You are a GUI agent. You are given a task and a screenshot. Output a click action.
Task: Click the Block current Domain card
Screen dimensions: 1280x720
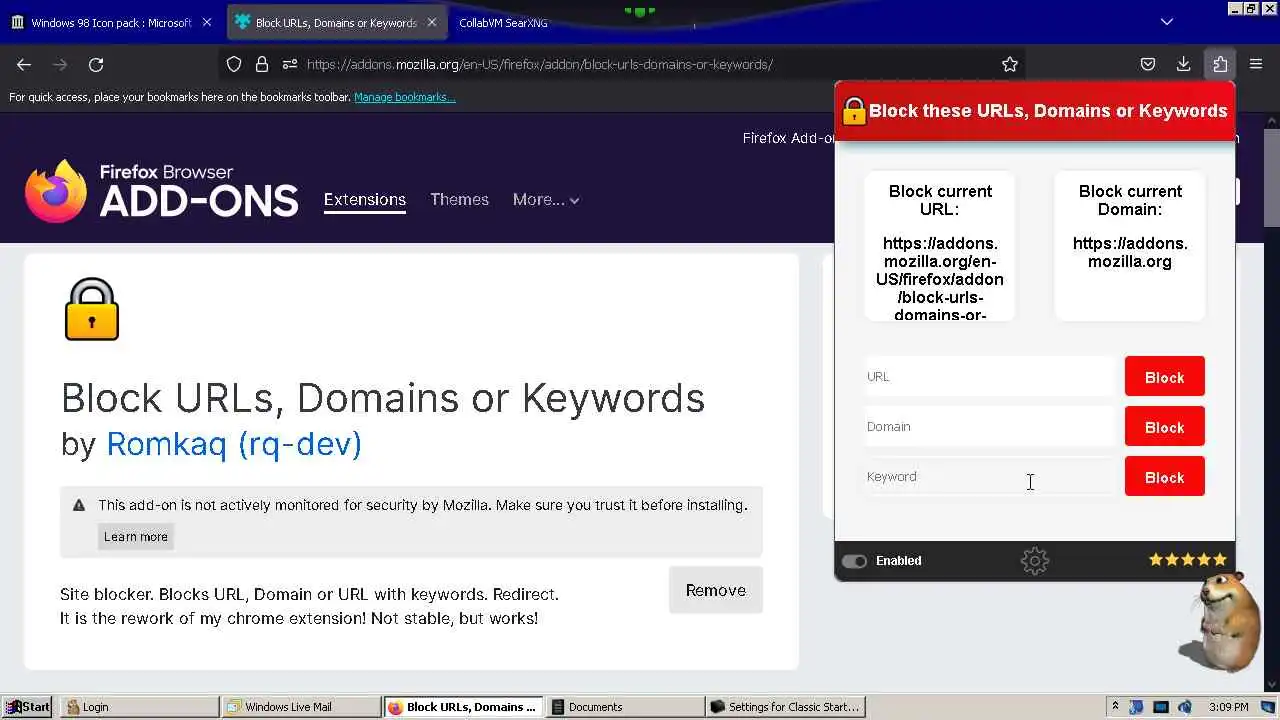coord(1130,246)
